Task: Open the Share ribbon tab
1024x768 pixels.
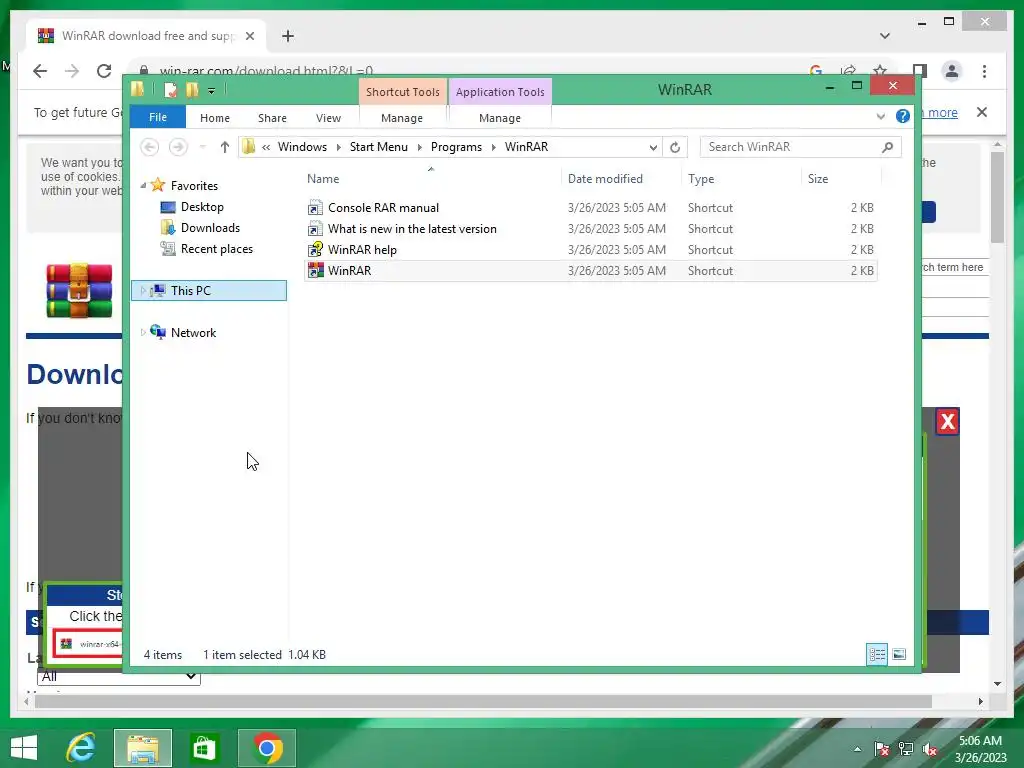Action: tap(272, 118)
